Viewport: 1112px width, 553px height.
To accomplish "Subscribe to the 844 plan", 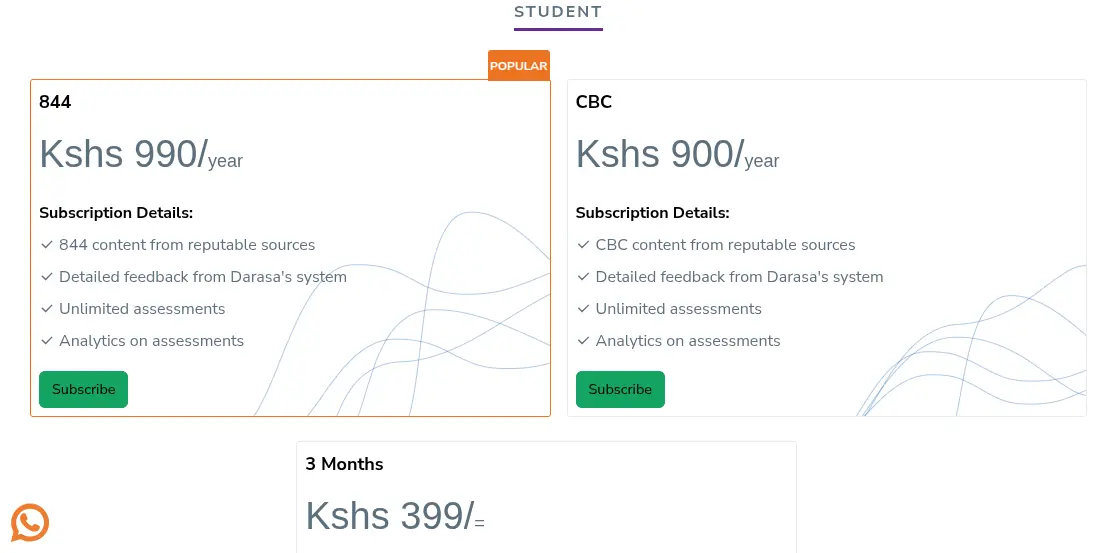I will 84,390.
